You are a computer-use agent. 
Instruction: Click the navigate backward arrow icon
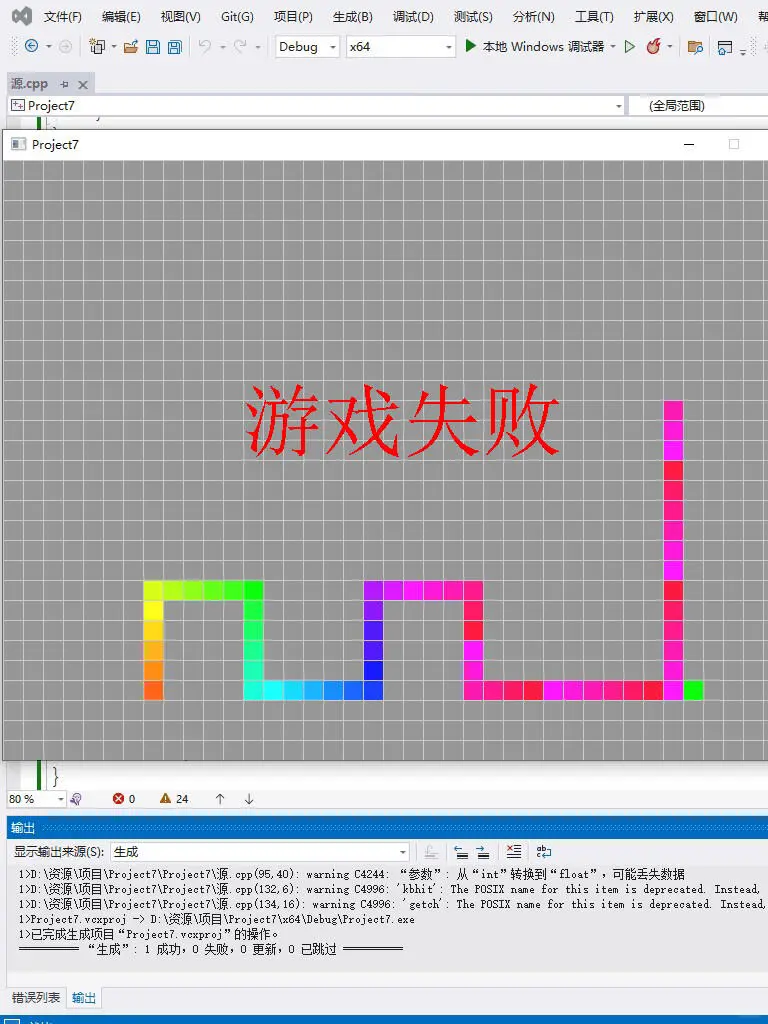click(31, 46)
